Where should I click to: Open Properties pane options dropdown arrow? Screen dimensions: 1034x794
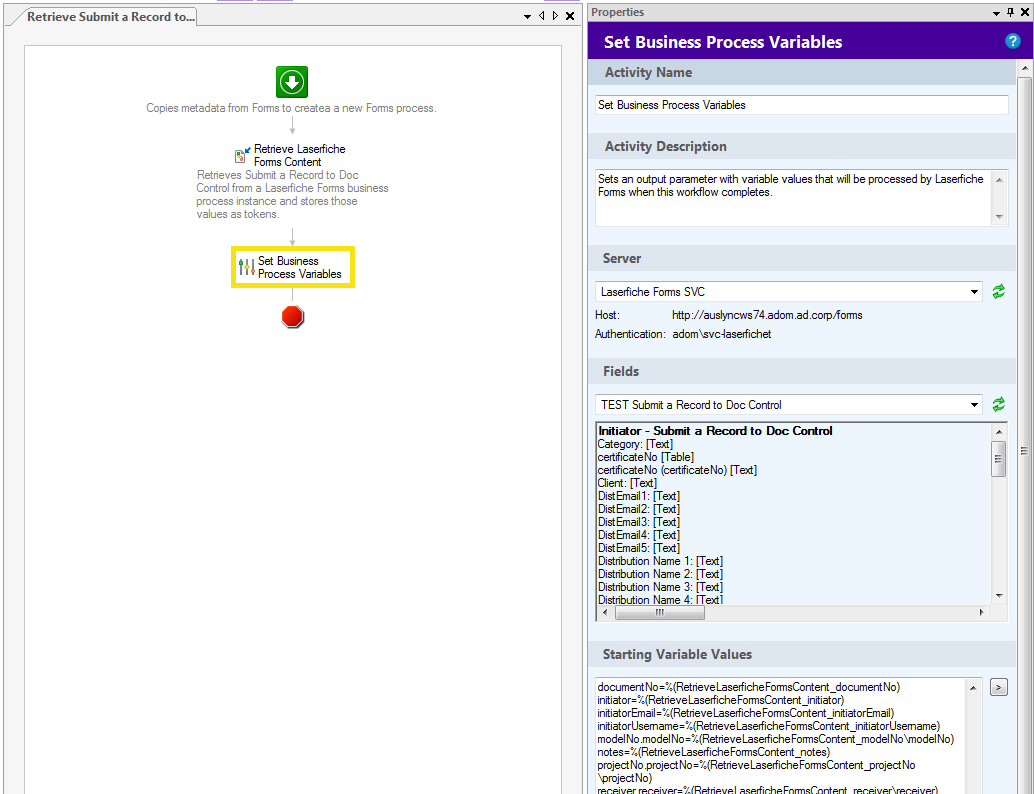(996, 13)
